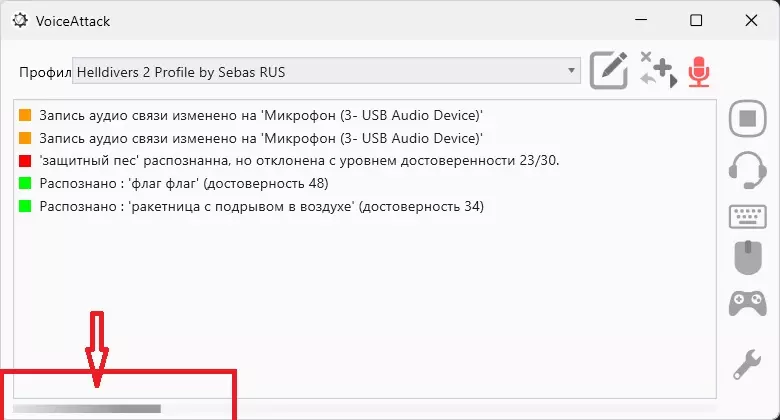Open the edit profile editor

point(609,70)
